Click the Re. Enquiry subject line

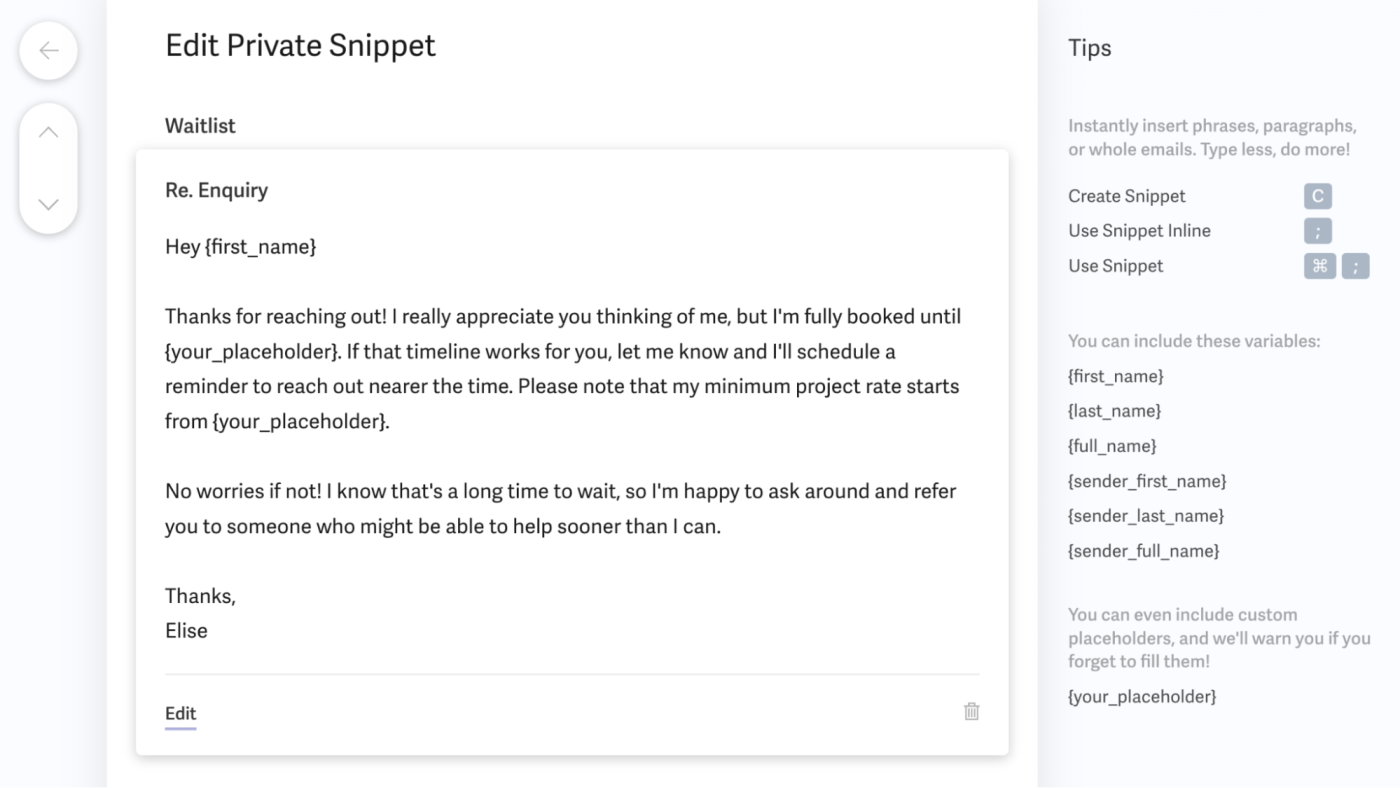coord(216,190)
